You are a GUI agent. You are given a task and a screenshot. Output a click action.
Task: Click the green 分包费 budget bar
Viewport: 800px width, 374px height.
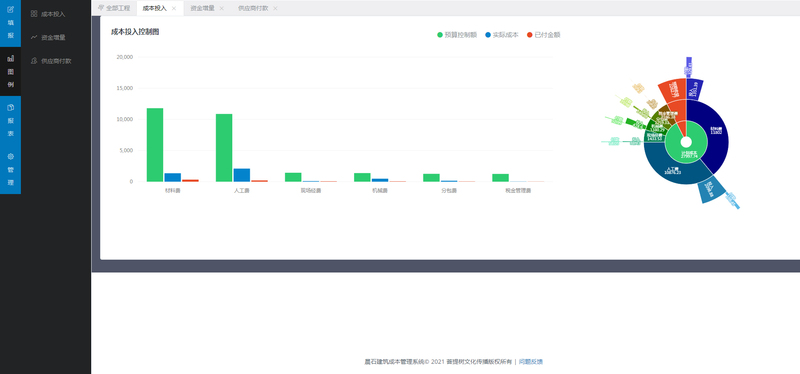[431, 178]
